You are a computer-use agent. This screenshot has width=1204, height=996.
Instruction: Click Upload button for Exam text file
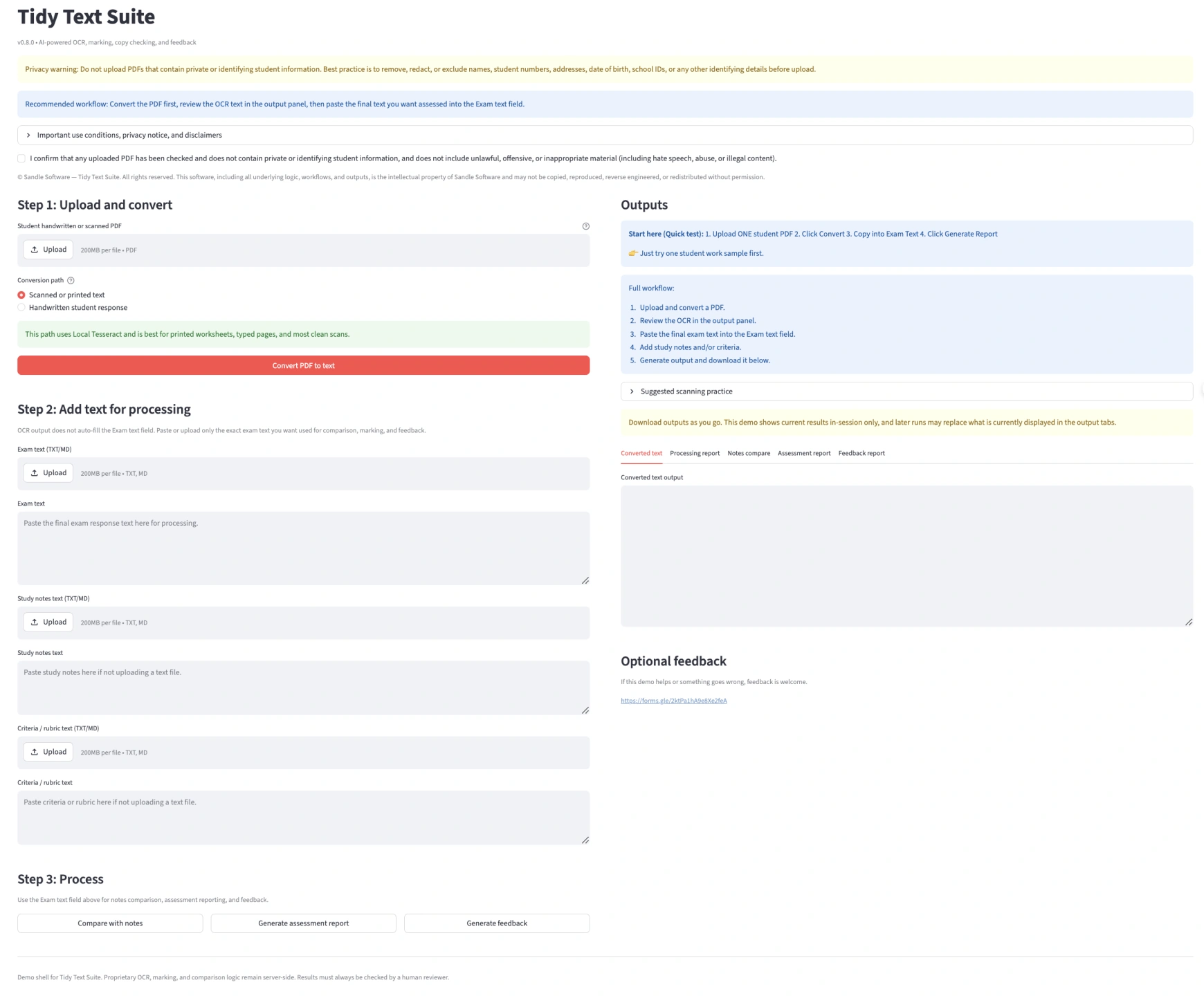pos(48,473)
